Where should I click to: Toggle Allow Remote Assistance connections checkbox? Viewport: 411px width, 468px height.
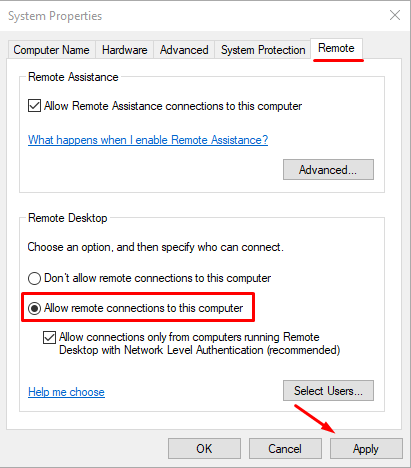[x=34, y=106]
